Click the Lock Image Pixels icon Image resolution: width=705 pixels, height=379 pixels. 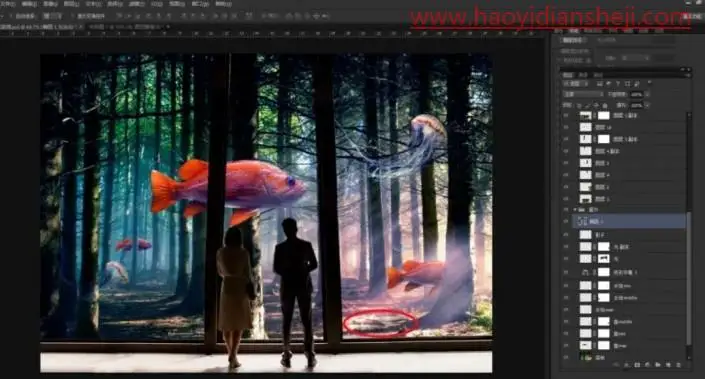587,106
